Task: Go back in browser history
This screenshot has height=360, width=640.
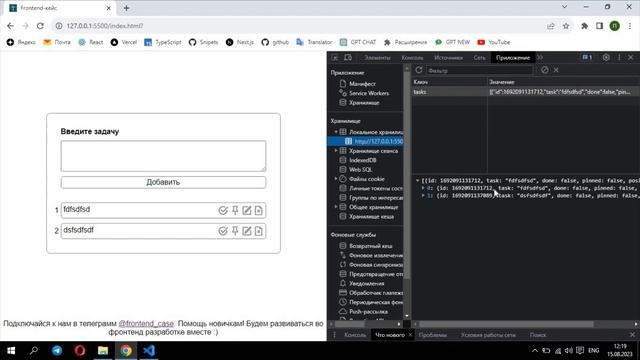Action: pyautogui.click(x=10, y=26)
